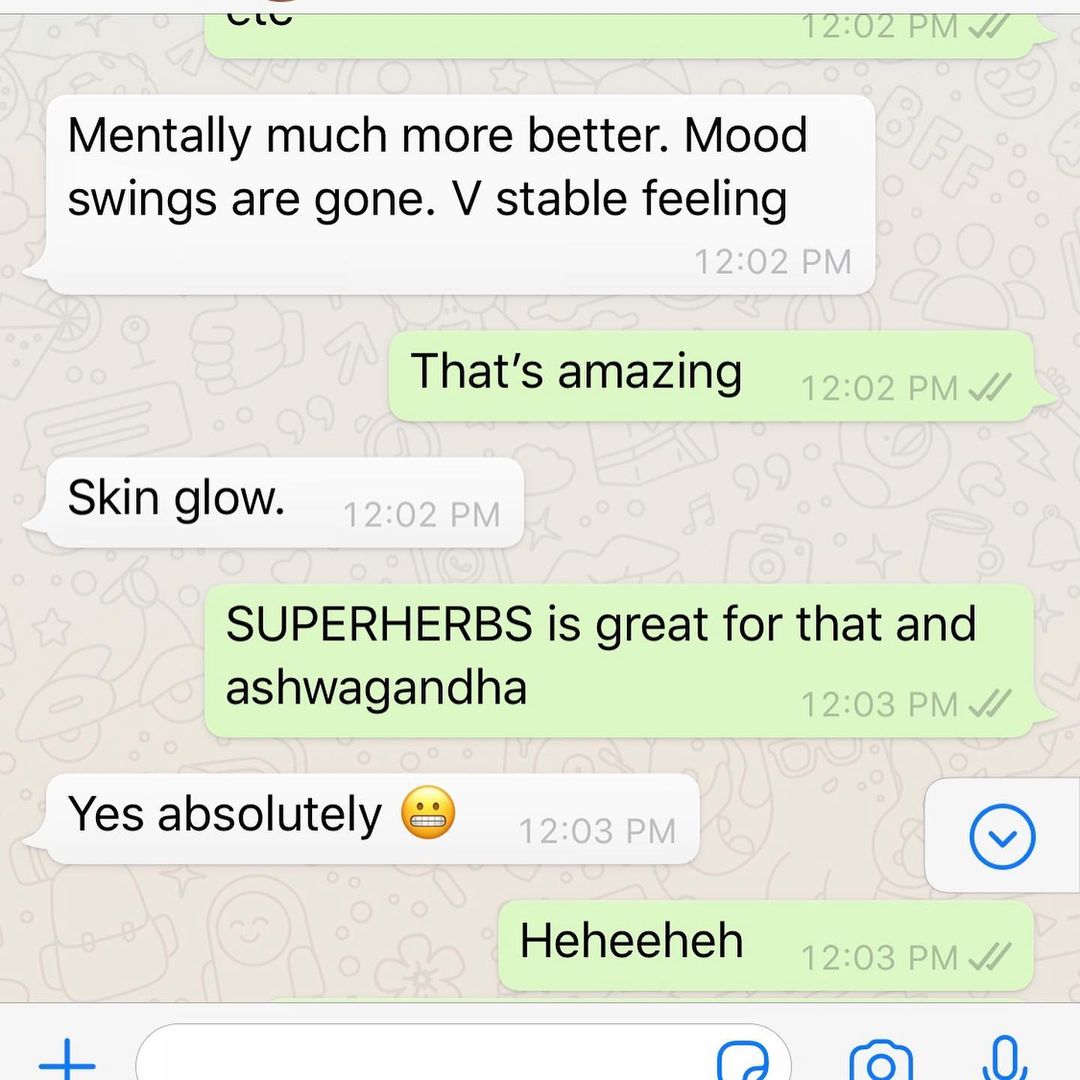This screenshot has width=1080, height=1080.
Task: Click the 12:02 PM timestamp under "Skin glow"
Action: (x=422, y=515)
